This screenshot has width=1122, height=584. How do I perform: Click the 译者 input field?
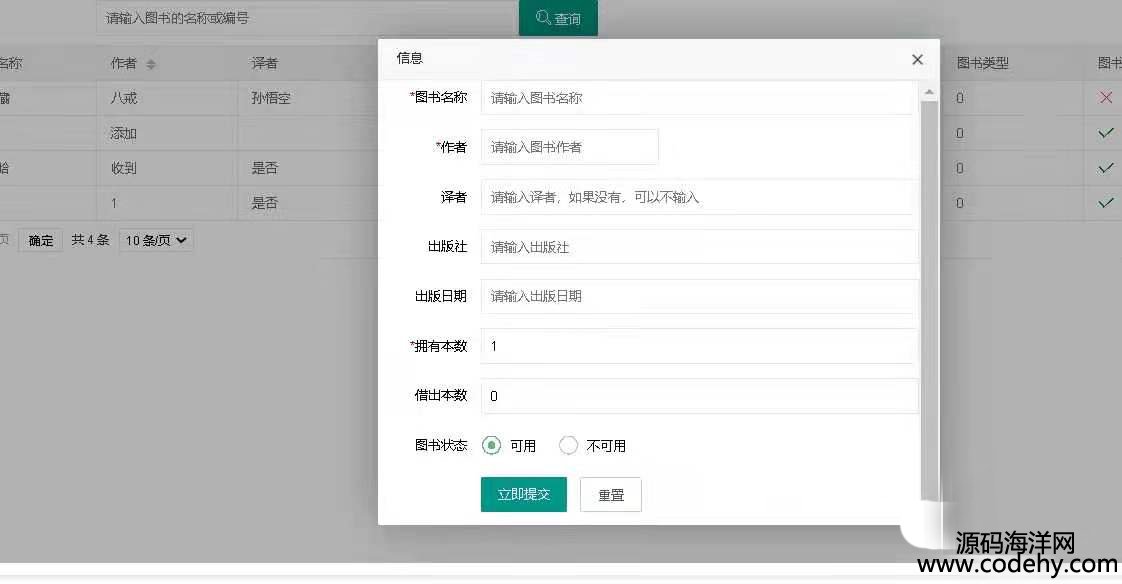(697, 197)
